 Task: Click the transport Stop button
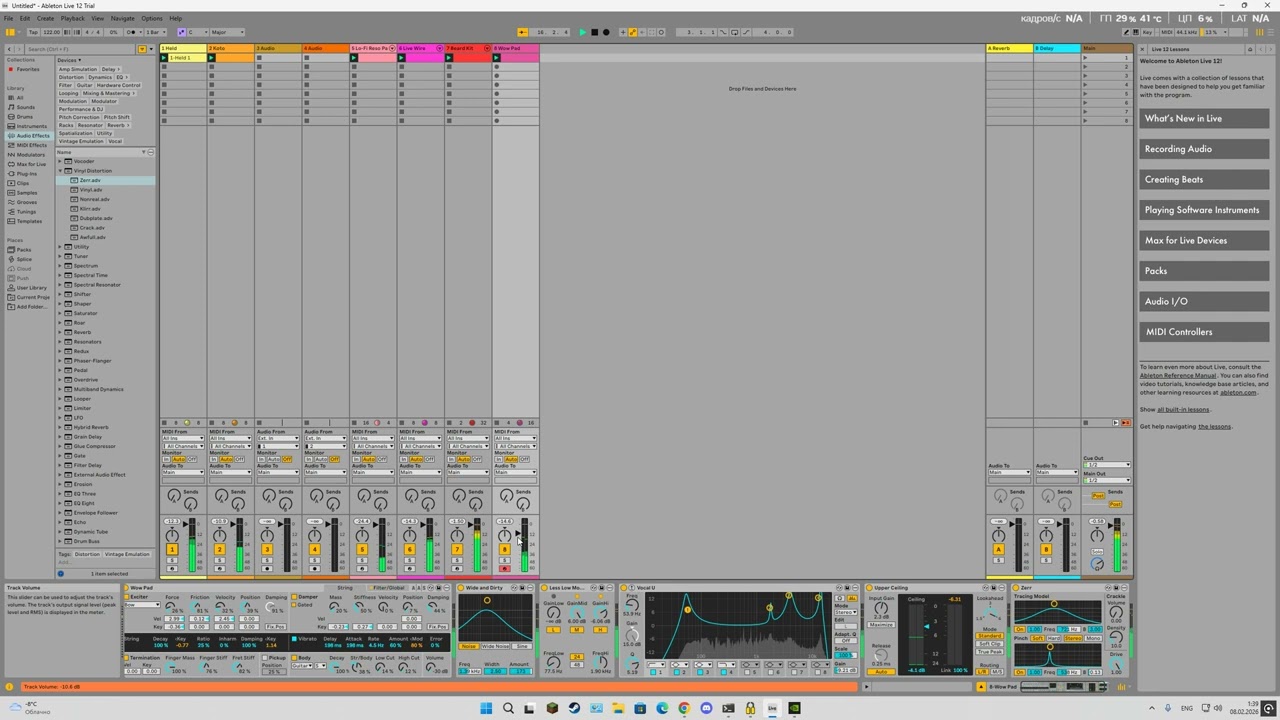[x=594, y=32]
